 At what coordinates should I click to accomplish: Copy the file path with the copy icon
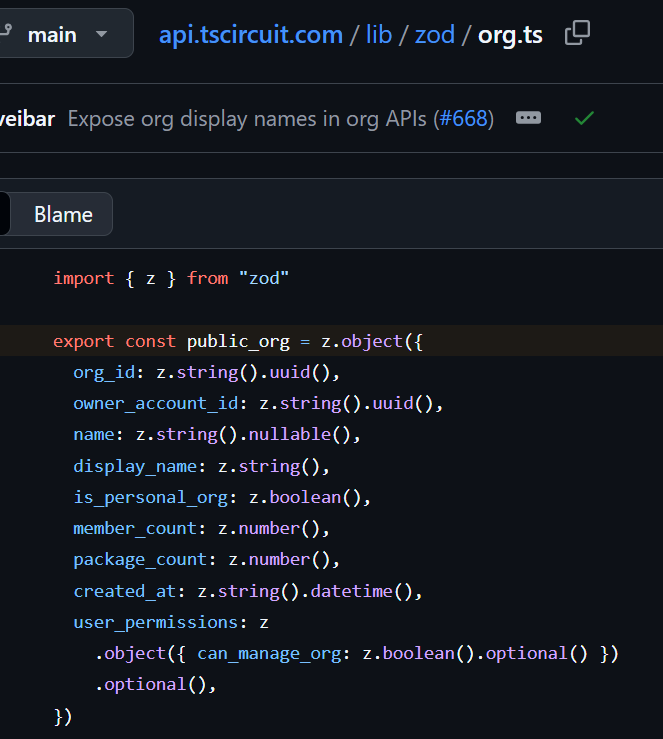(577, 33)
